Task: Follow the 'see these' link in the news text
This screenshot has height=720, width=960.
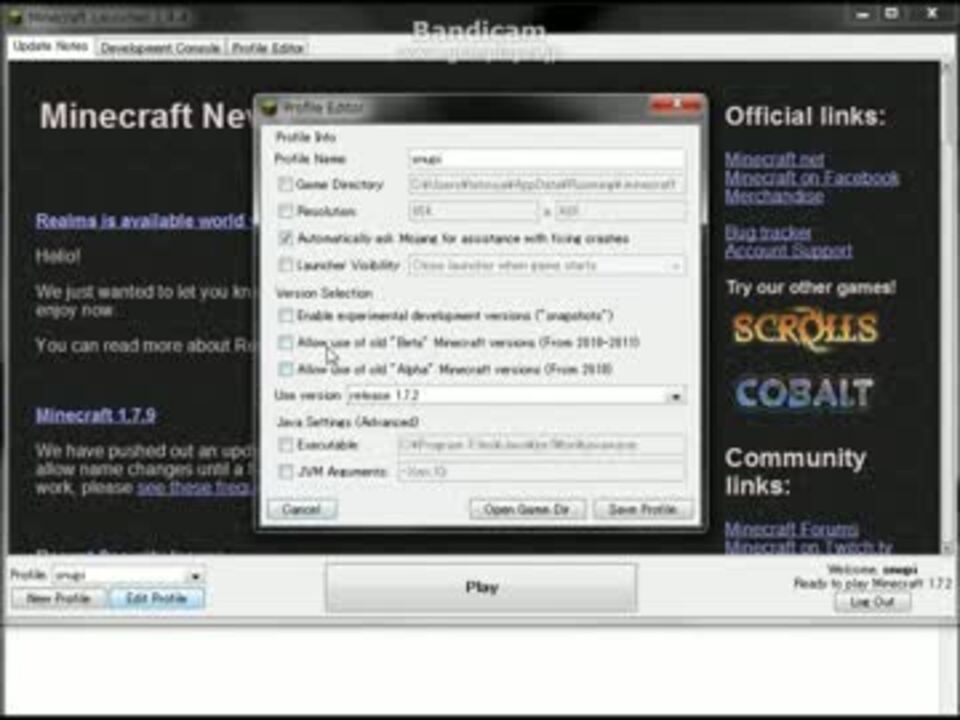Action: 195,487
